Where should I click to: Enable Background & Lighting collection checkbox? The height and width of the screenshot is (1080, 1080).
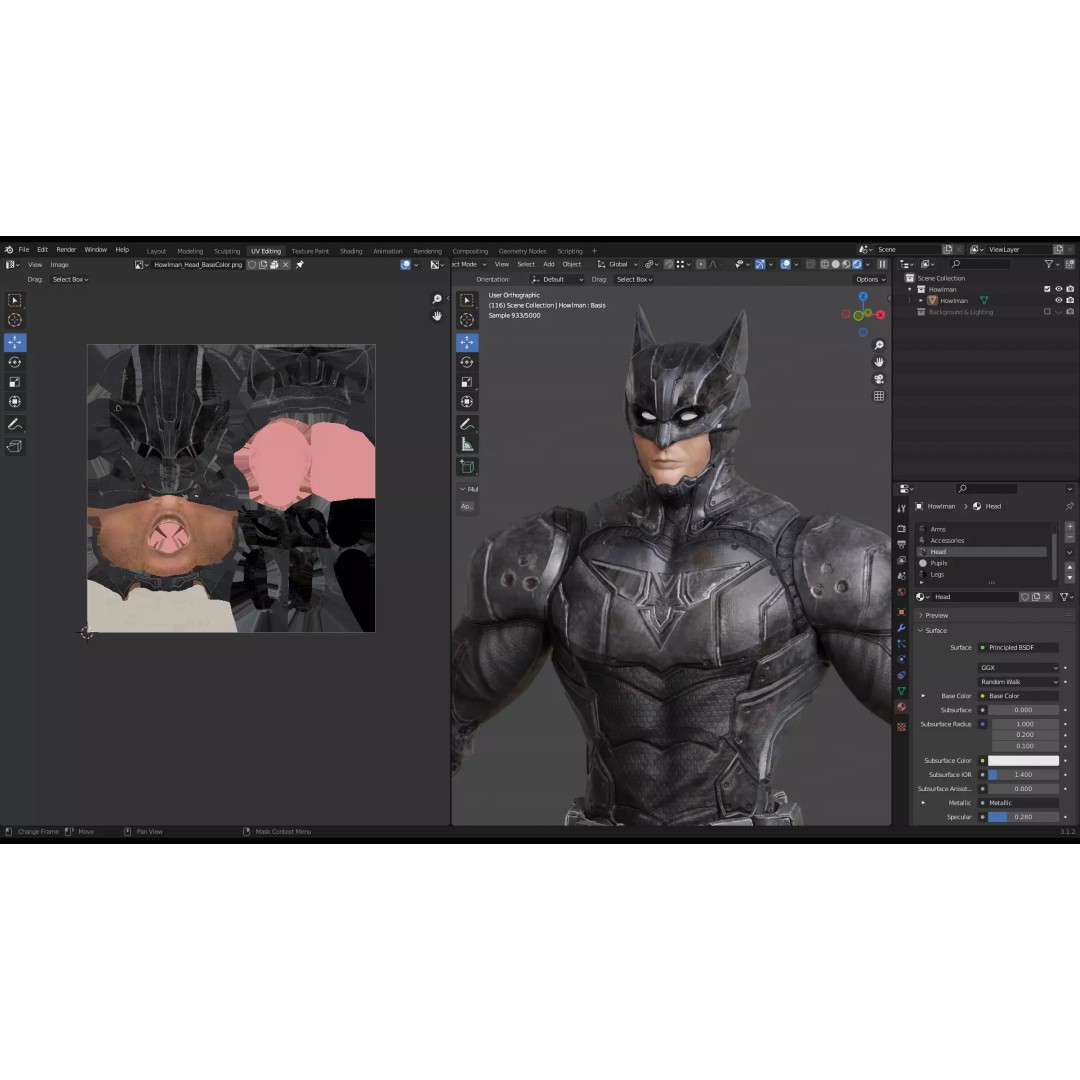coord(1047,312)
